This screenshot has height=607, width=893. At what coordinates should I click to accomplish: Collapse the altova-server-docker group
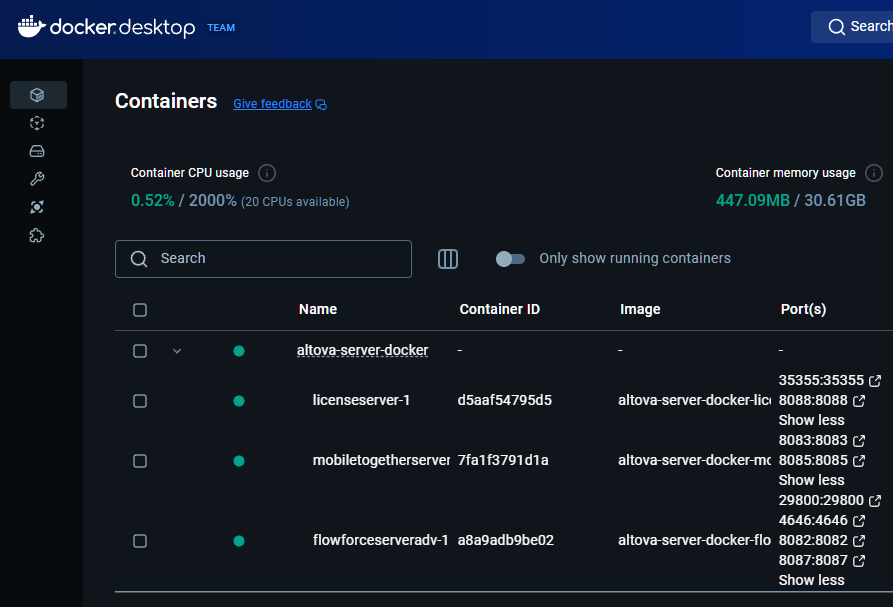176,350
